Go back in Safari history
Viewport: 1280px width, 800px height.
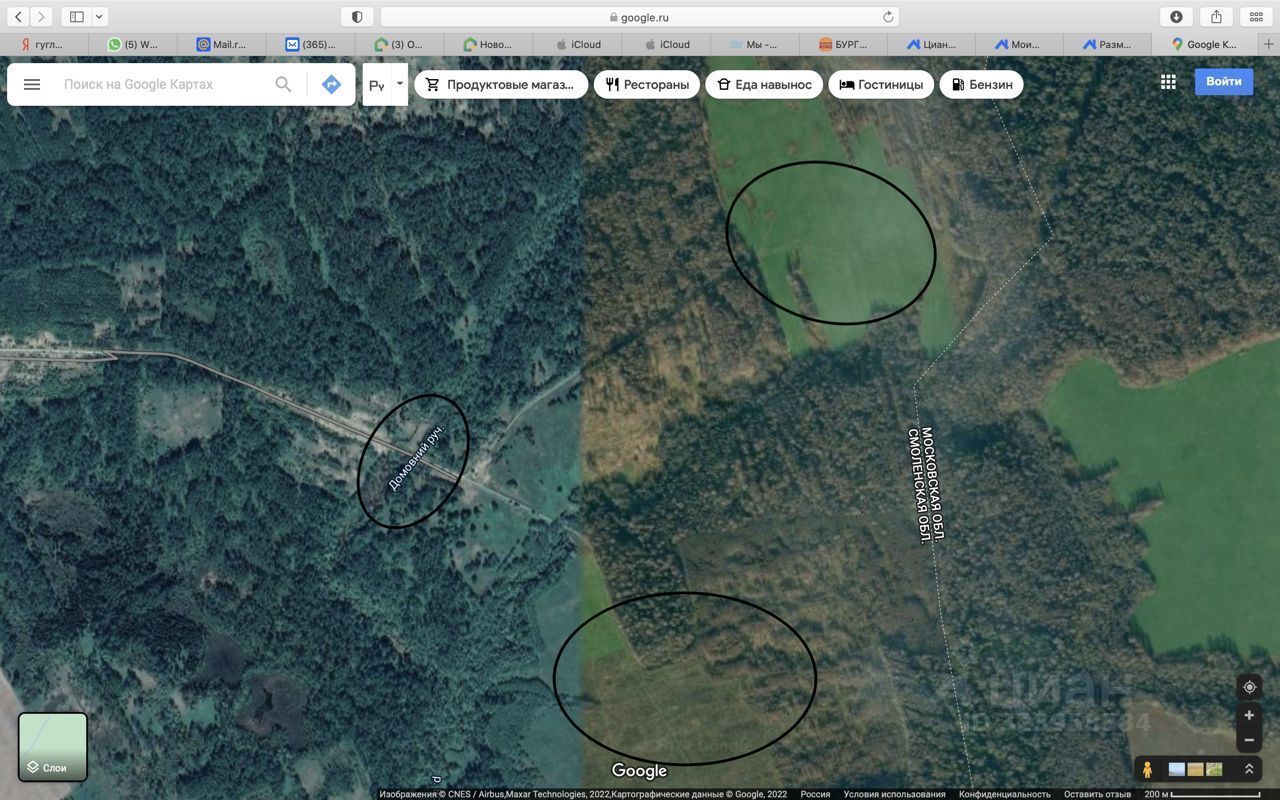[x=18, y=17]
